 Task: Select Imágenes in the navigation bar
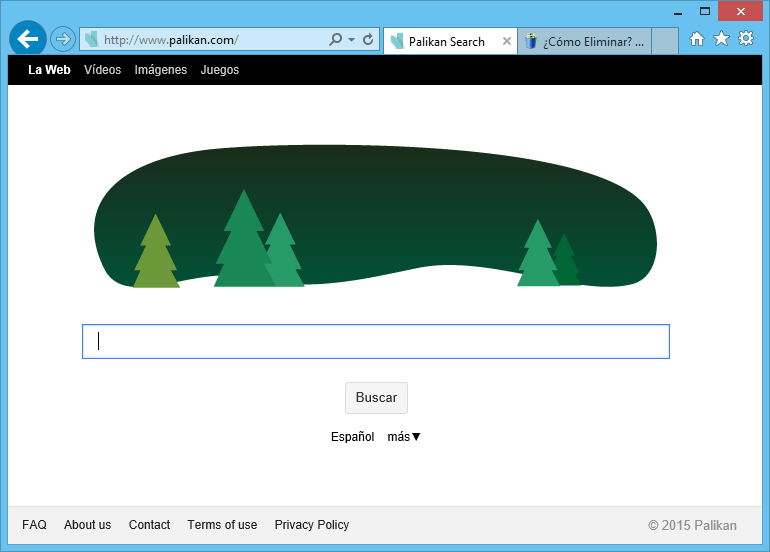coord(161,70)
